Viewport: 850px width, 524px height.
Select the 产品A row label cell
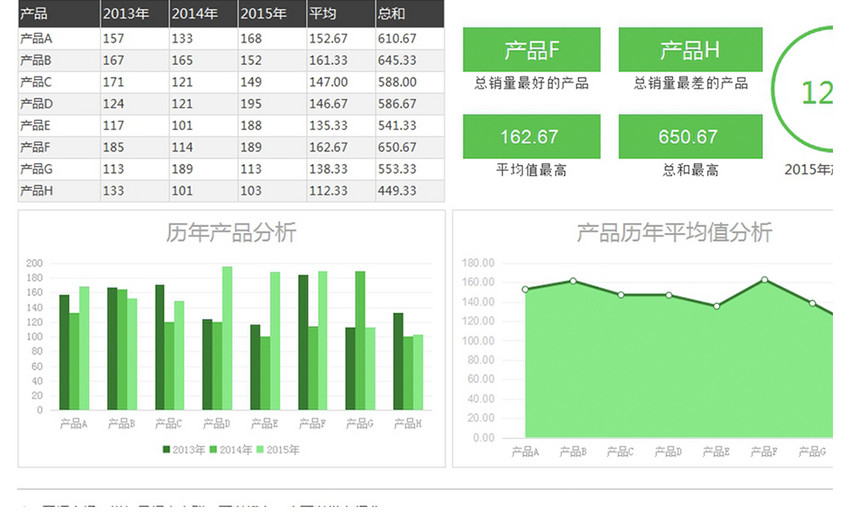(59, 38)
